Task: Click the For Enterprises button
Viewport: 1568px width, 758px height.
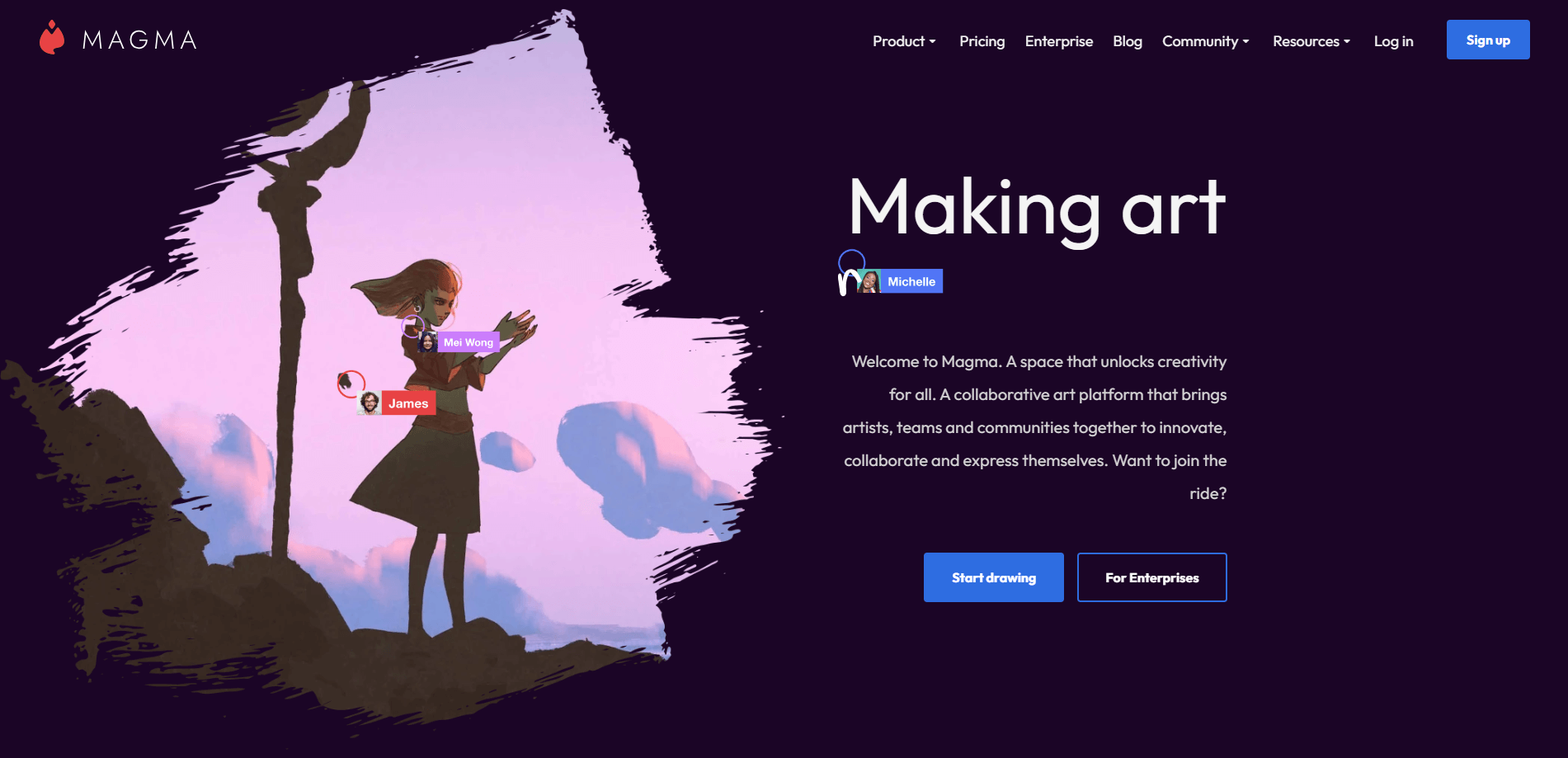Action: pyautogui.click(x=1151, y=577)
